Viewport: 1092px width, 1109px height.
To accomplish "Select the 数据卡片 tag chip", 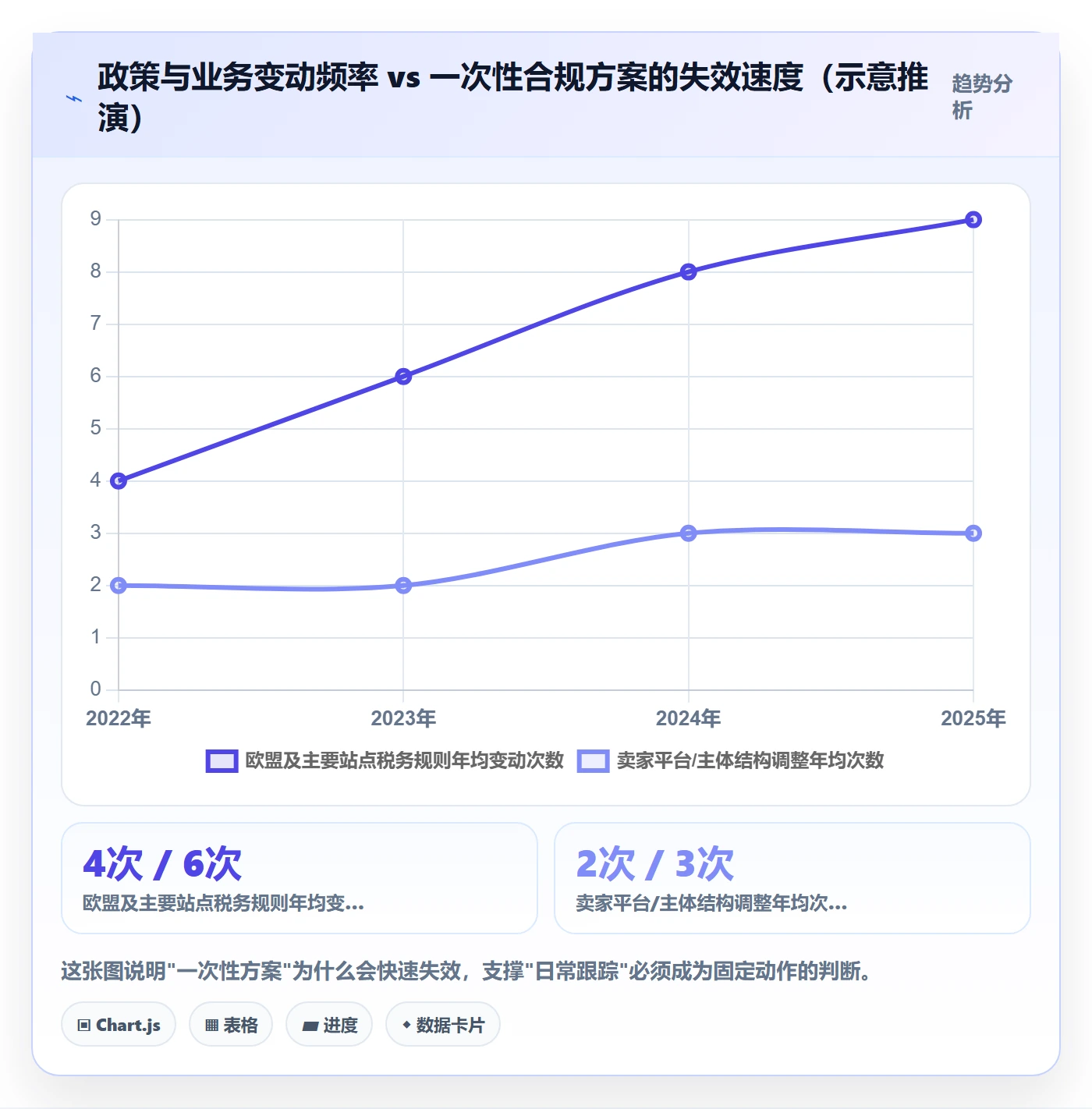I will pyautogui.click(x=443, y=1025).
